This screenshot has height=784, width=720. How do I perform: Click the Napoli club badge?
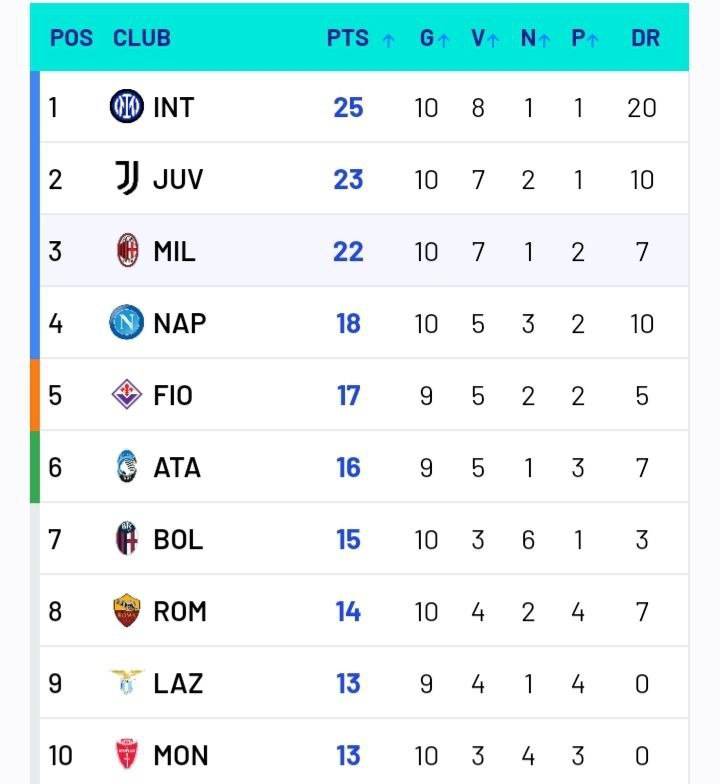(x=127, y=323)
